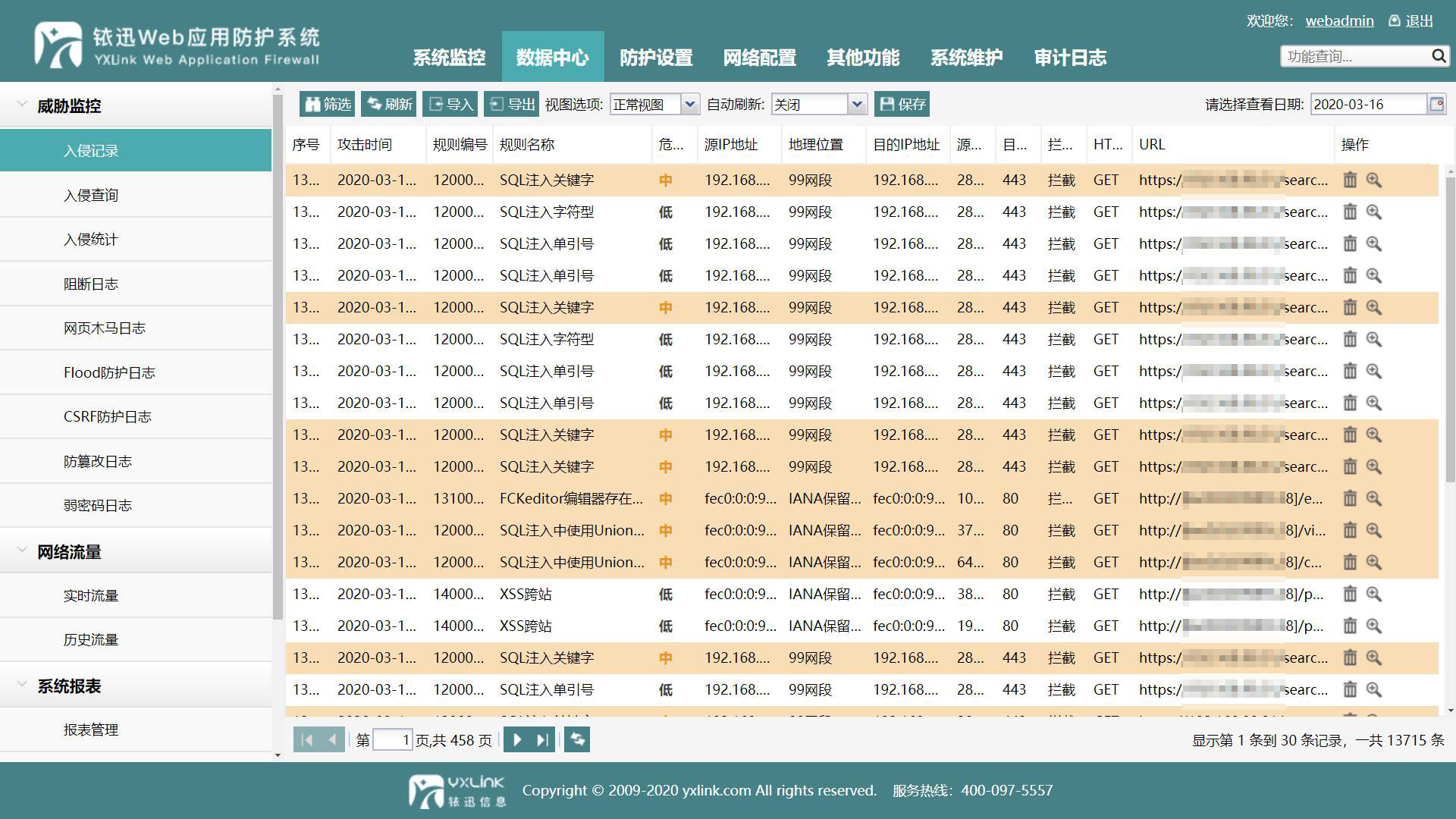View details of FCKeditor编辑器存在 record
The height and width of the screenshot is (819, 1456).
point(1374,498)
